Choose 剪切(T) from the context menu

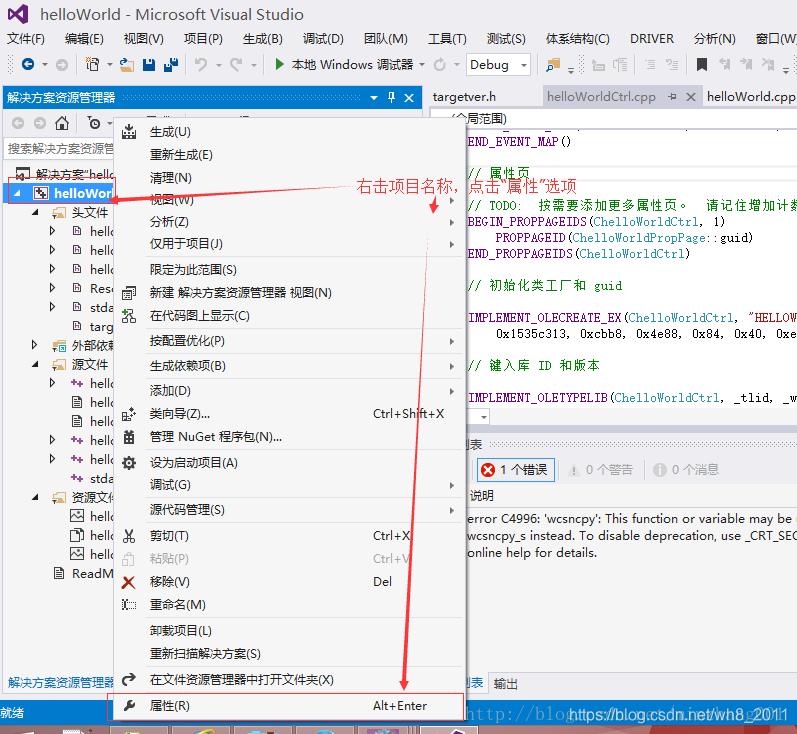coord(289,536)
